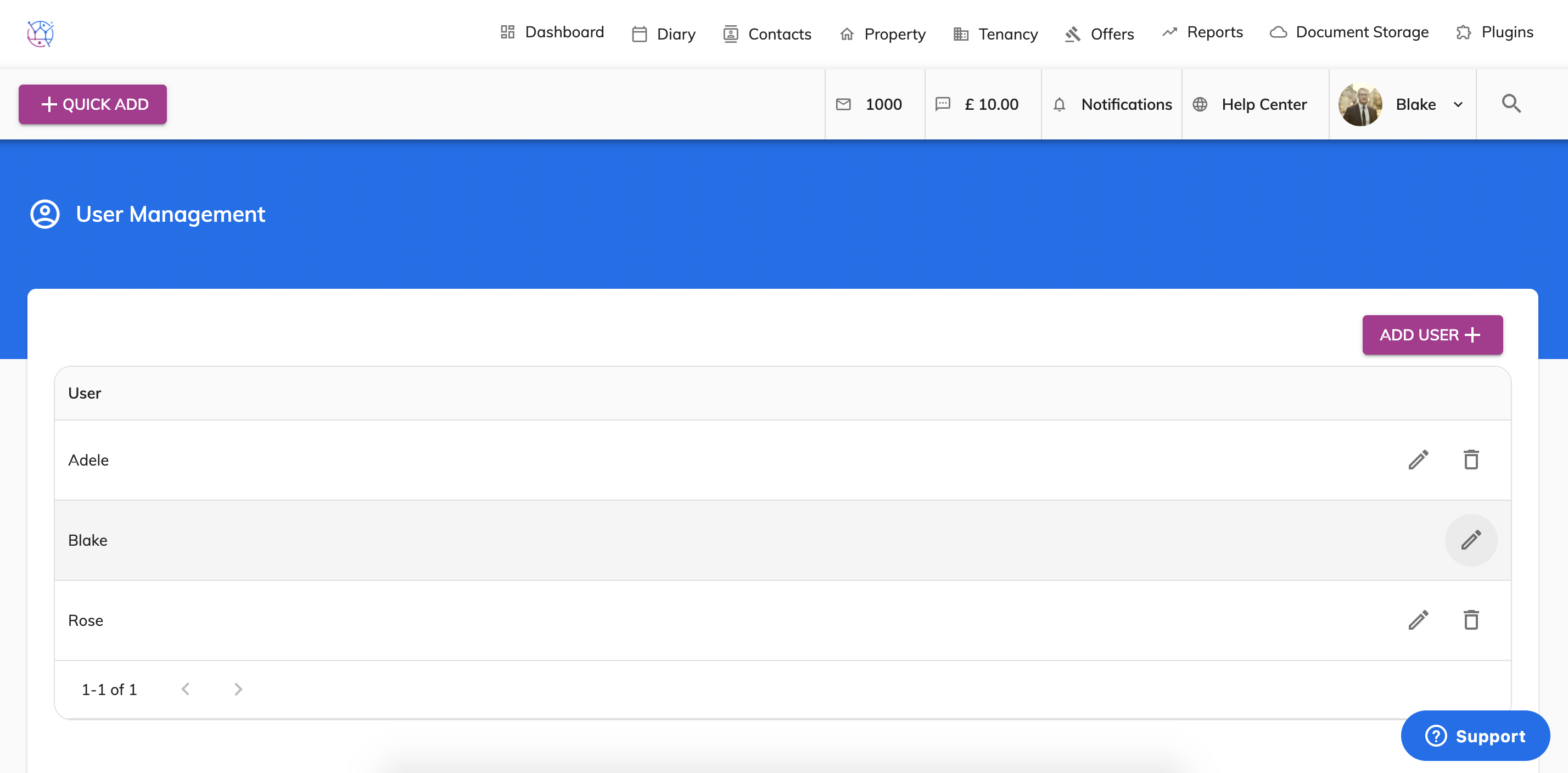The image size is (1568, 773).
Task: Click the Notifications bell
Action: point(1059,105)
